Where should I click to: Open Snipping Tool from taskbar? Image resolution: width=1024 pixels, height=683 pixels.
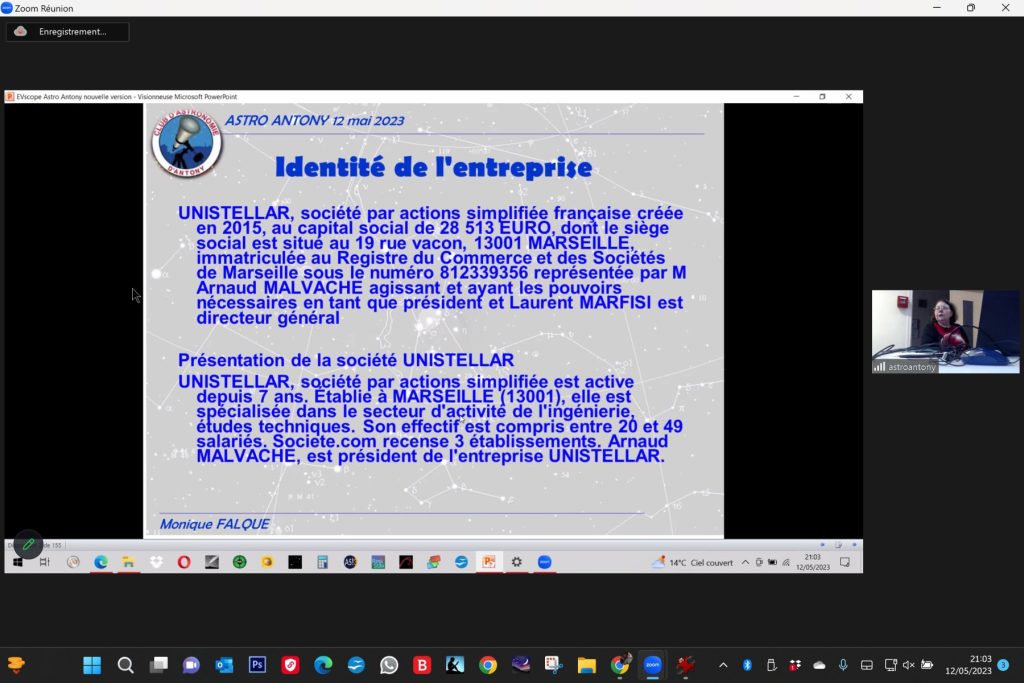(554, 665)
